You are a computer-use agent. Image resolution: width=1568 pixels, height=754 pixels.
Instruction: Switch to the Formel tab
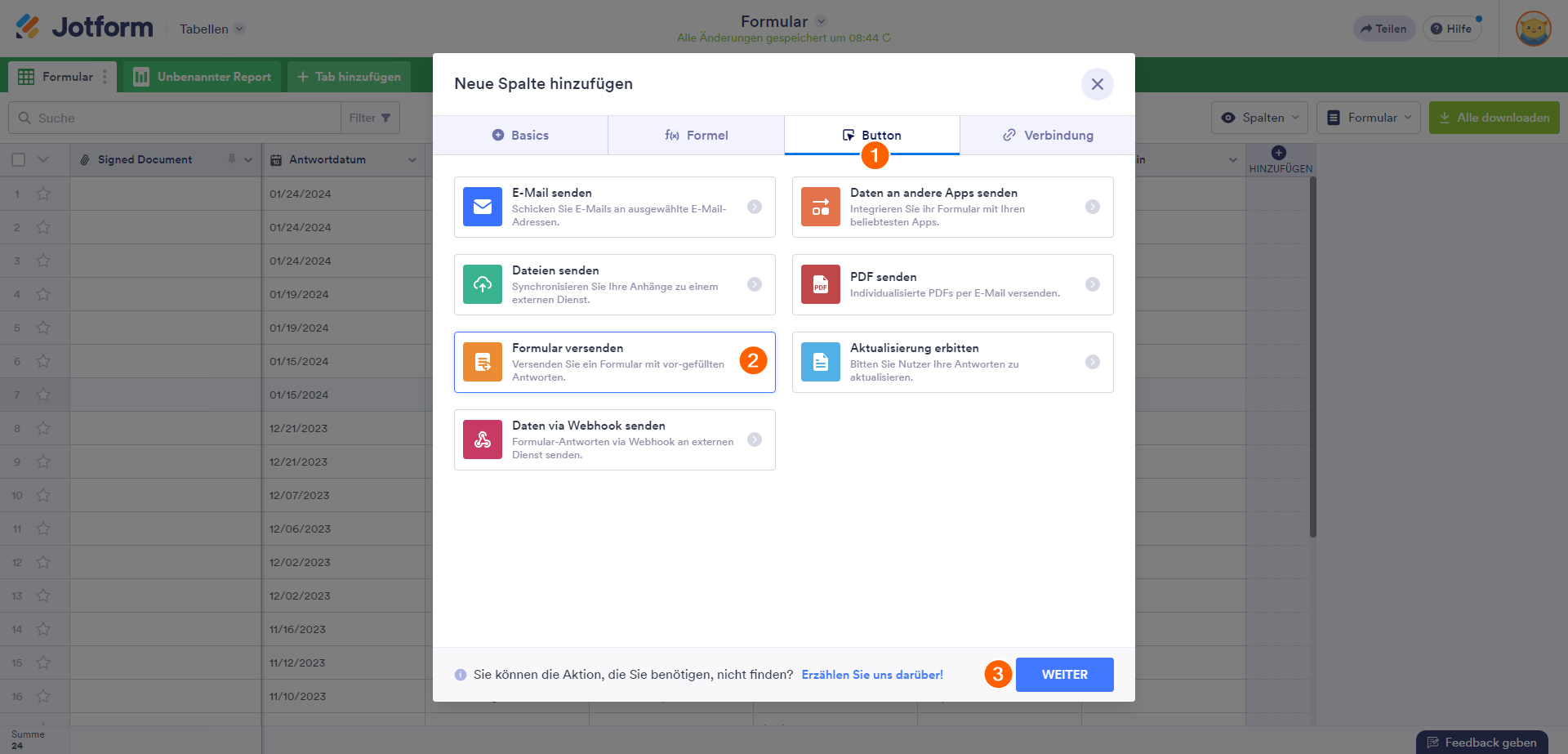coord(696,136)
